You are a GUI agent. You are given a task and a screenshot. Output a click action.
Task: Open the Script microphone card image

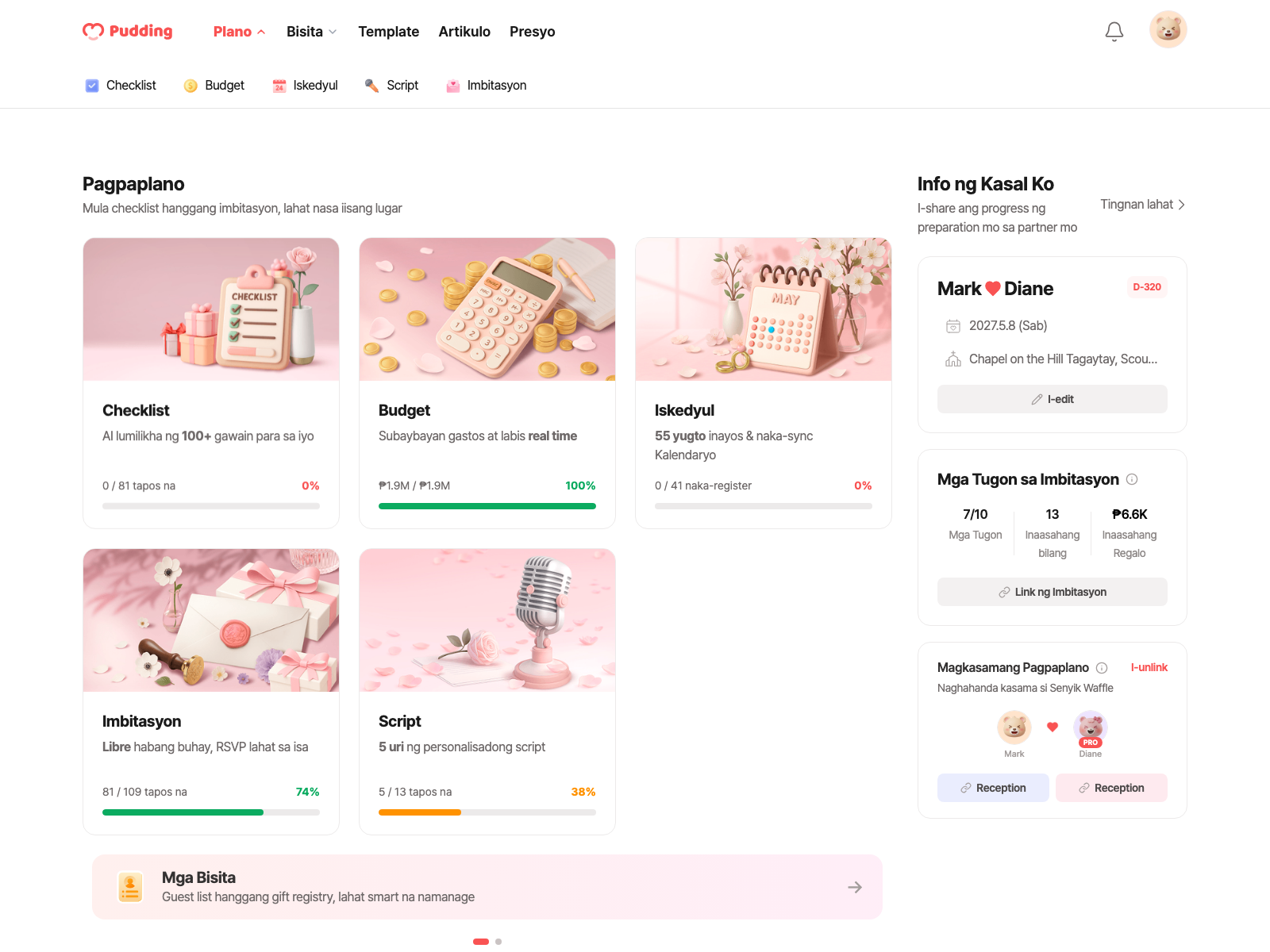point(487,620)
